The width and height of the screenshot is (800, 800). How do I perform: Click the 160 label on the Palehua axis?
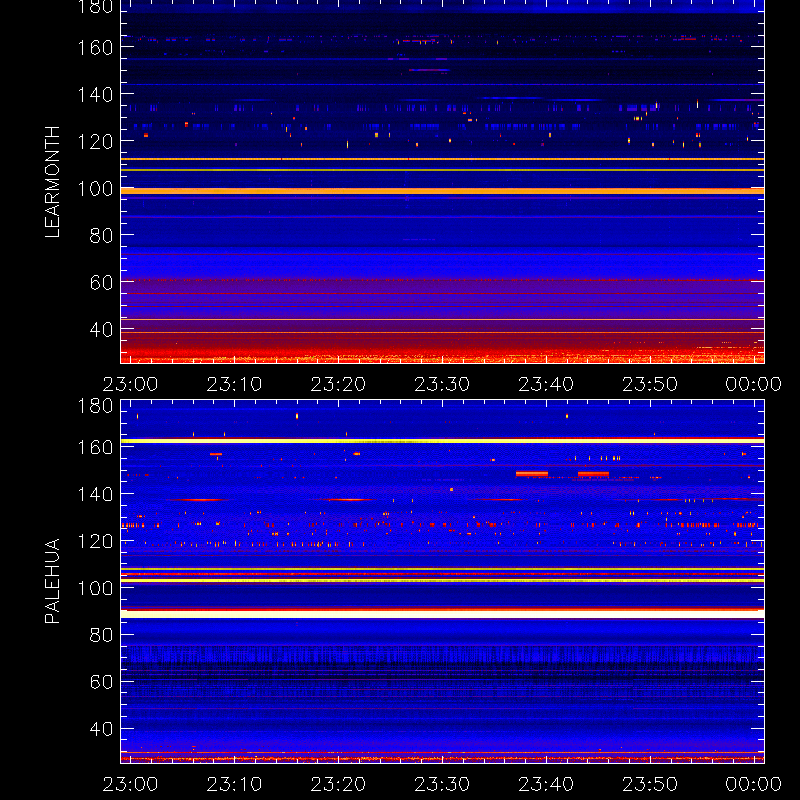point(95,447)
